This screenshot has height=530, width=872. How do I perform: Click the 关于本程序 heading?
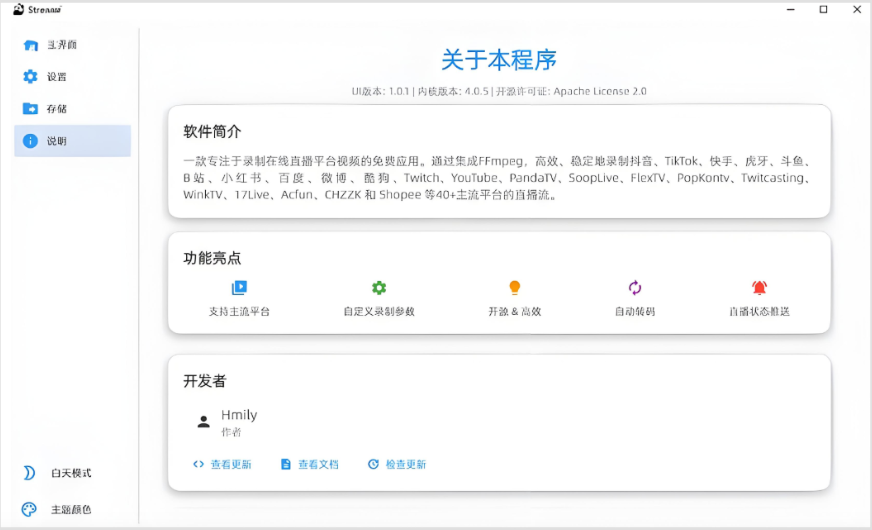pos(499,60)
